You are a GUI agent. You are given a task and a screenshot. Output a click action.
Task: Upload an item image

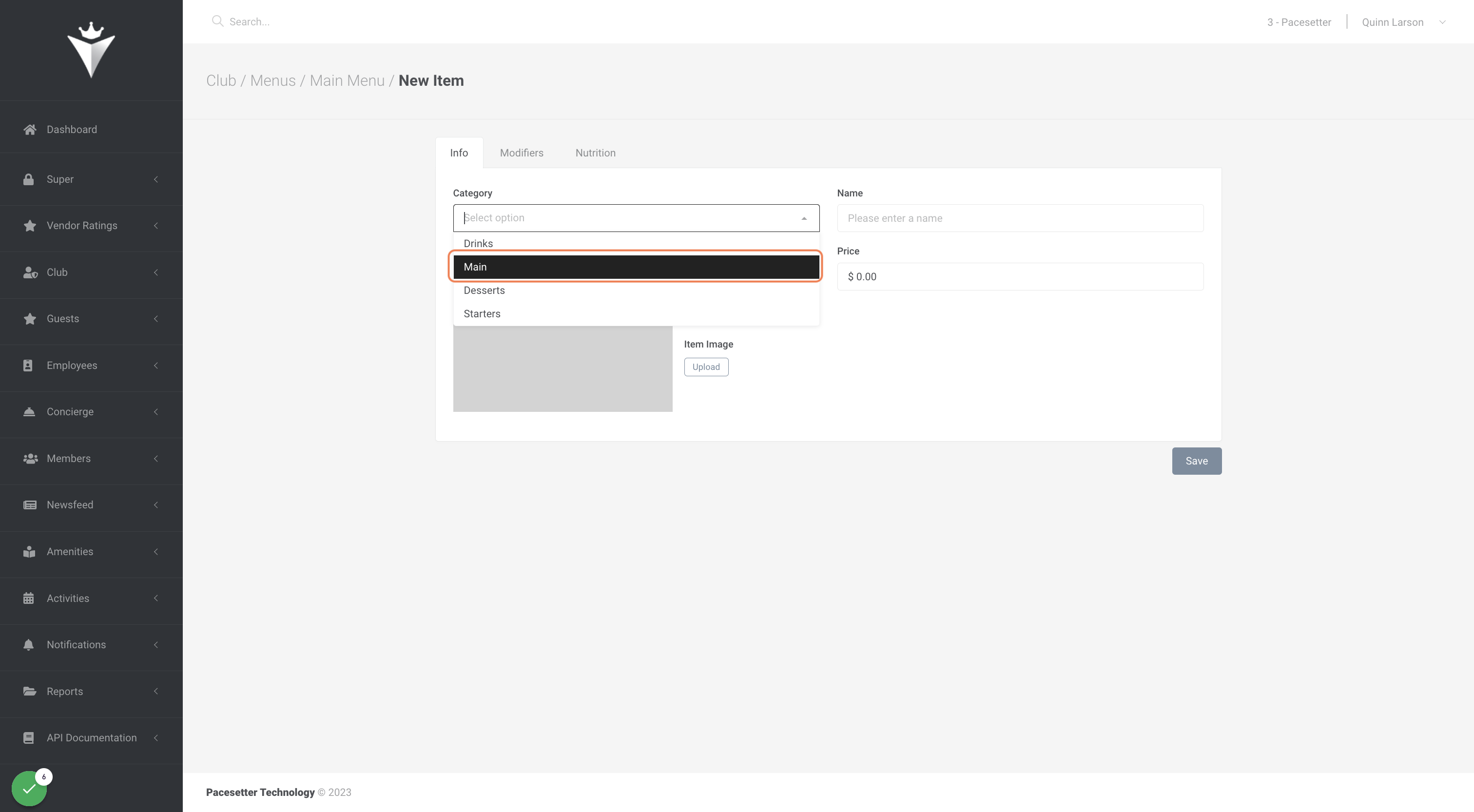point(706,367)
